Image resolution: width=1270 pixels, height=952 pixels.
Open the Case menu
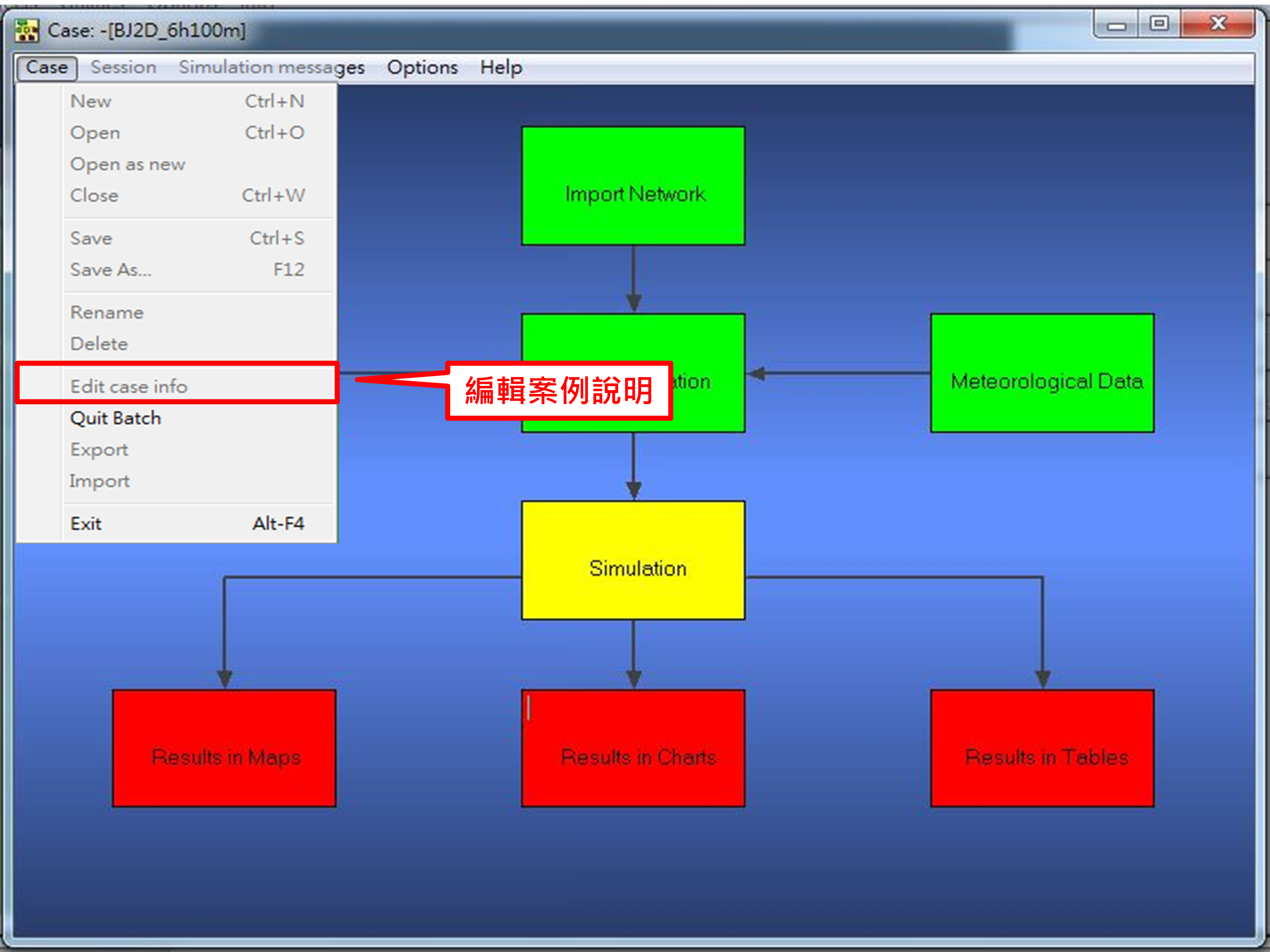(x=47, y=68)
